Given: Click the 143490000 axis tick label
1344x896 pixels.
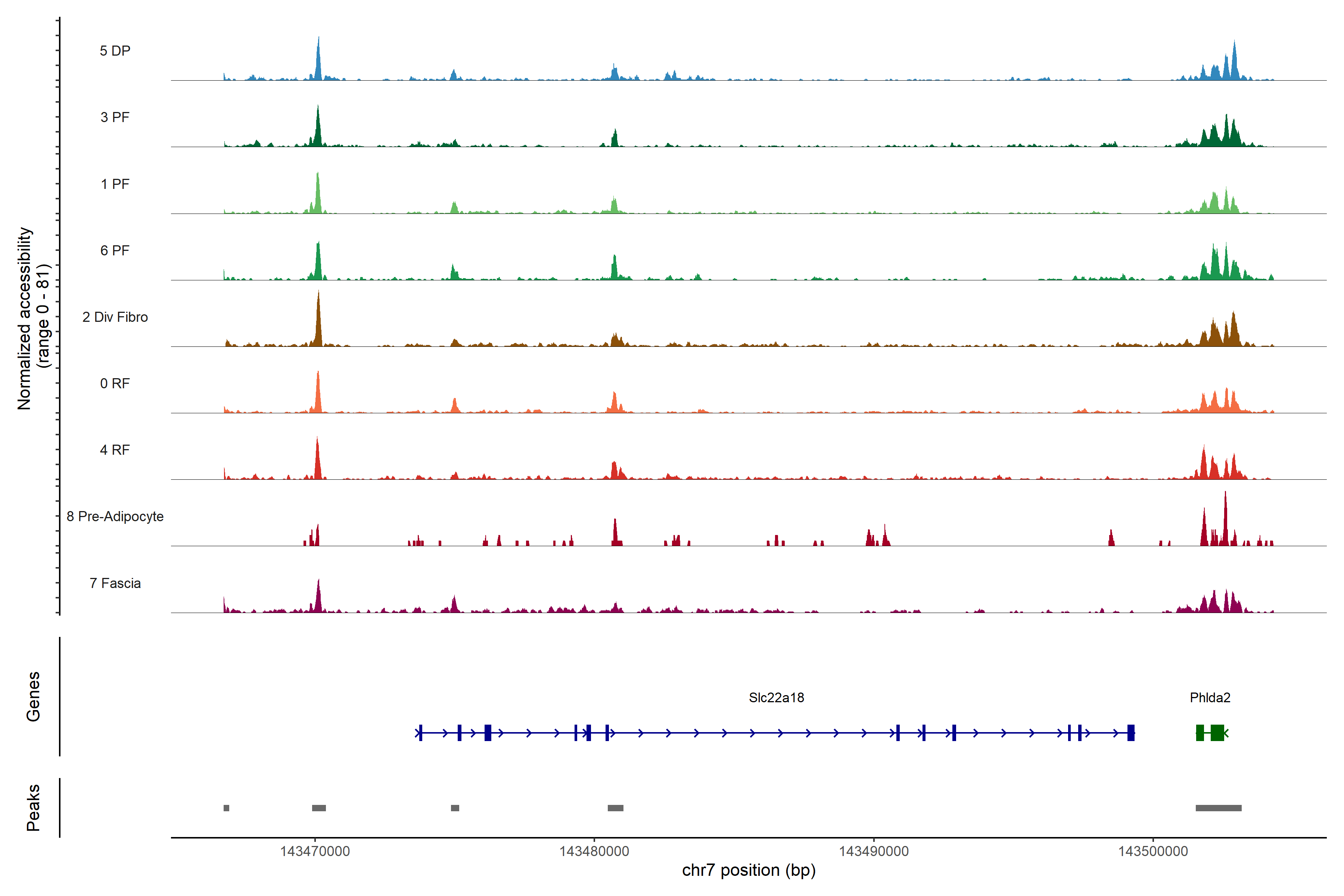Looking at the screenshot, I should [874, 852].
